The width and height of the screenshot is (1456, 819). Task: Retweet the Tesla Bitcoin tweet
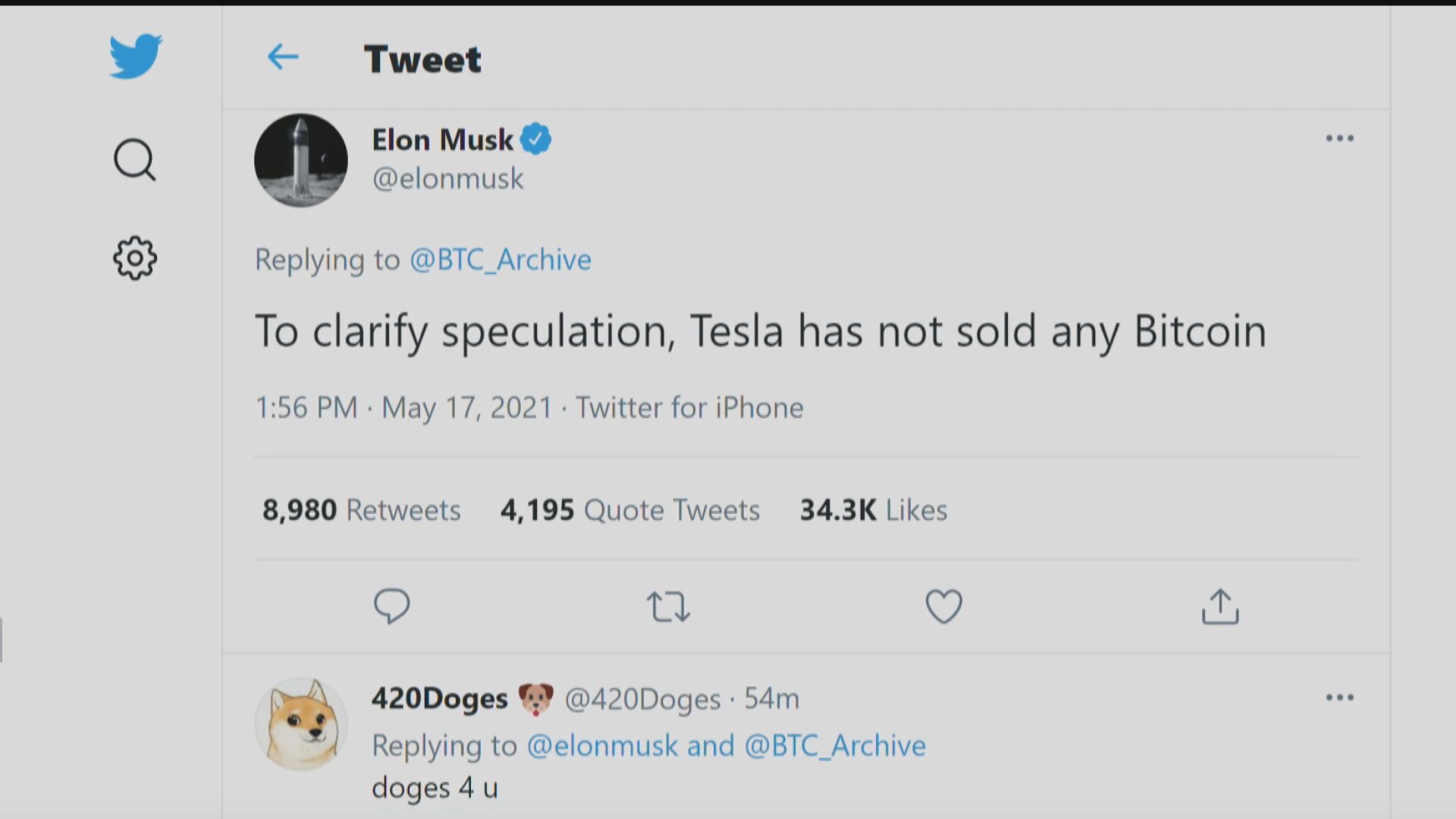[x=667, y=606]
